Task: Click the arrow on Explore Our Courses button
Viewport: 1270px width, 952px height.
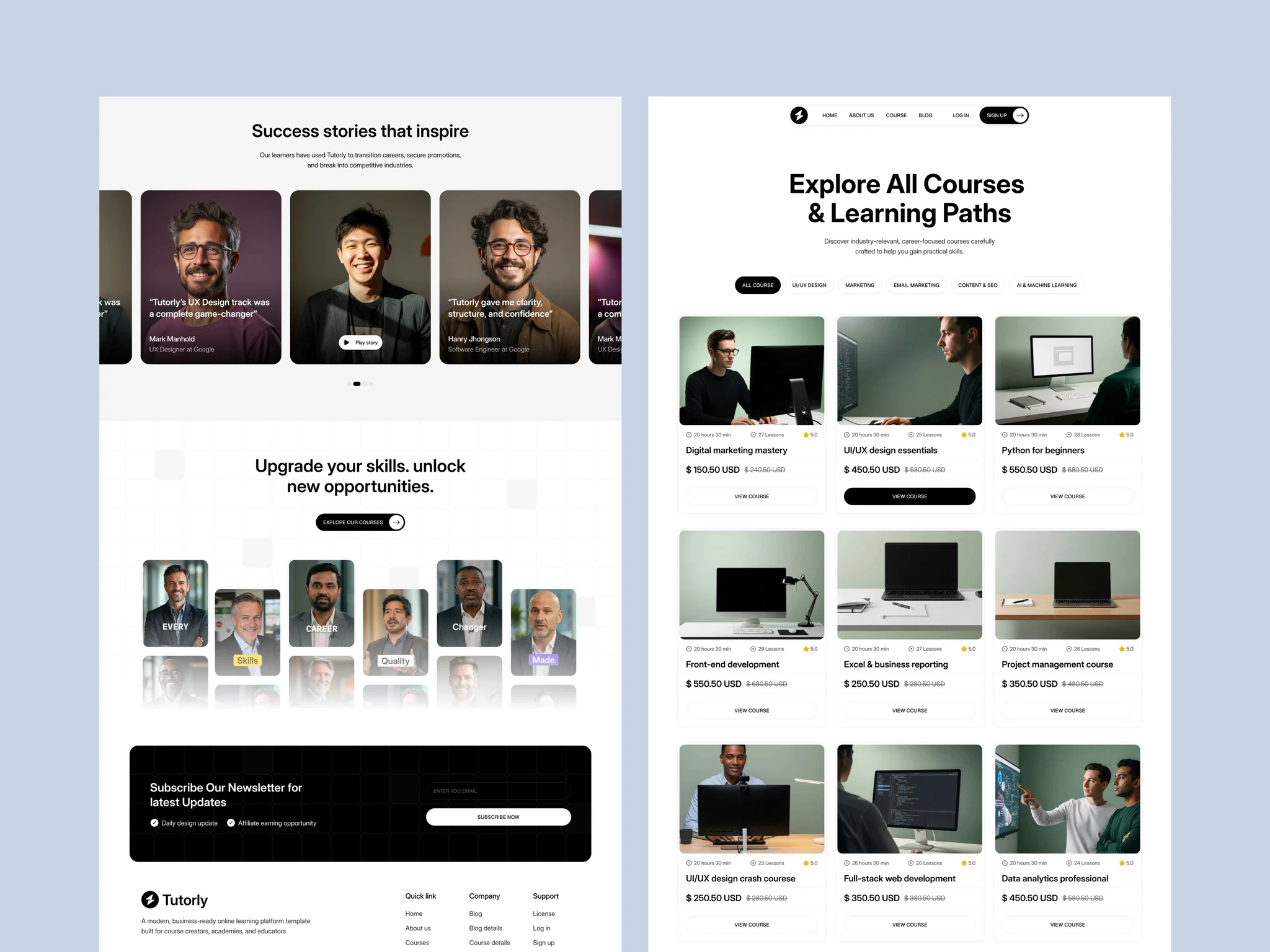Action: (x=395, y=522)
